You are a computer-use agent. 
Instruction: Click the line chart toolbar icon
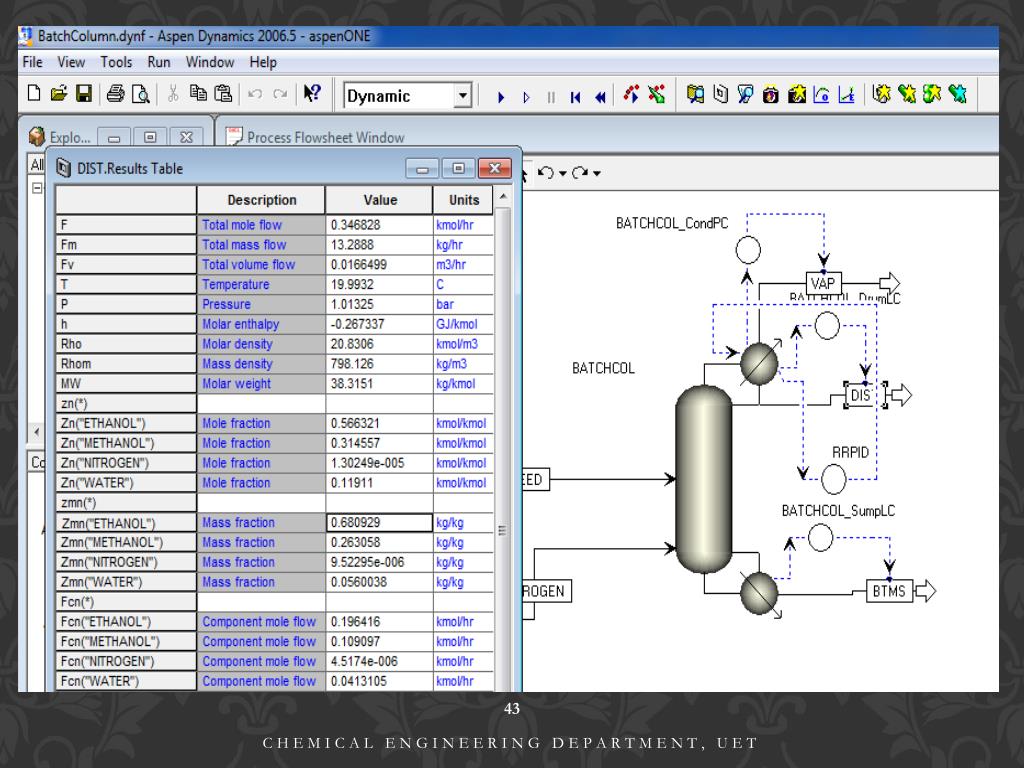coord(846,95)
